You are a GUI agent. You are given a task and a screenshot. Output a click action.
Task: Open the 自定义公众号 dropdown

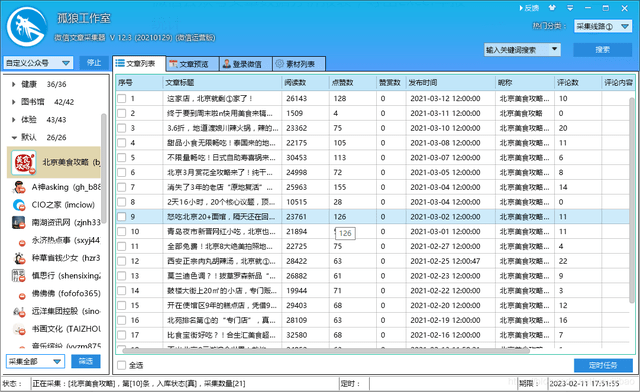38,63
